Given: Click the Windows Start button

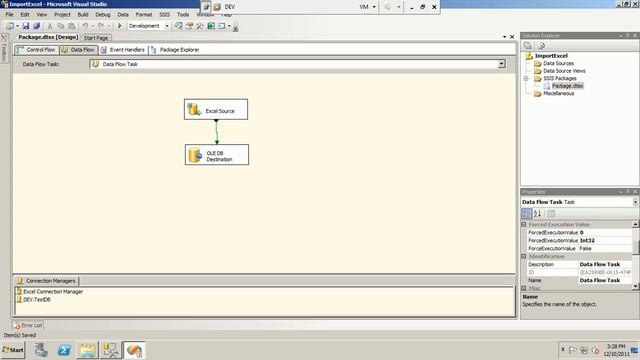Looking at the screenshot, I should (13, 350).
